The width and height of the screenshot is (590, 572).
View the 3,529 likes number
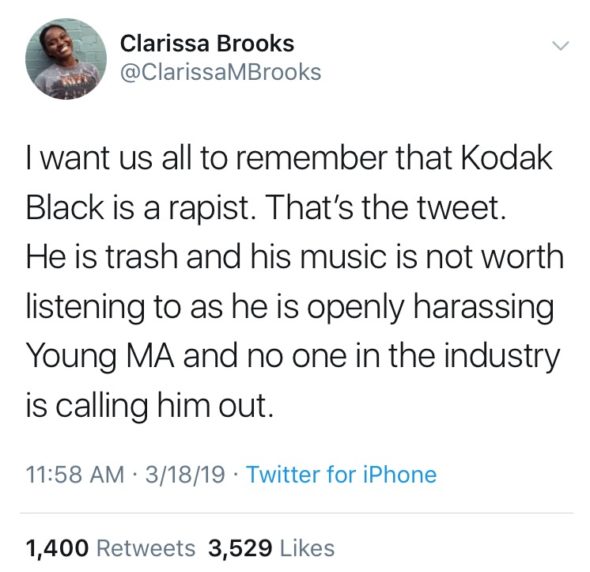tap(240, 548)
